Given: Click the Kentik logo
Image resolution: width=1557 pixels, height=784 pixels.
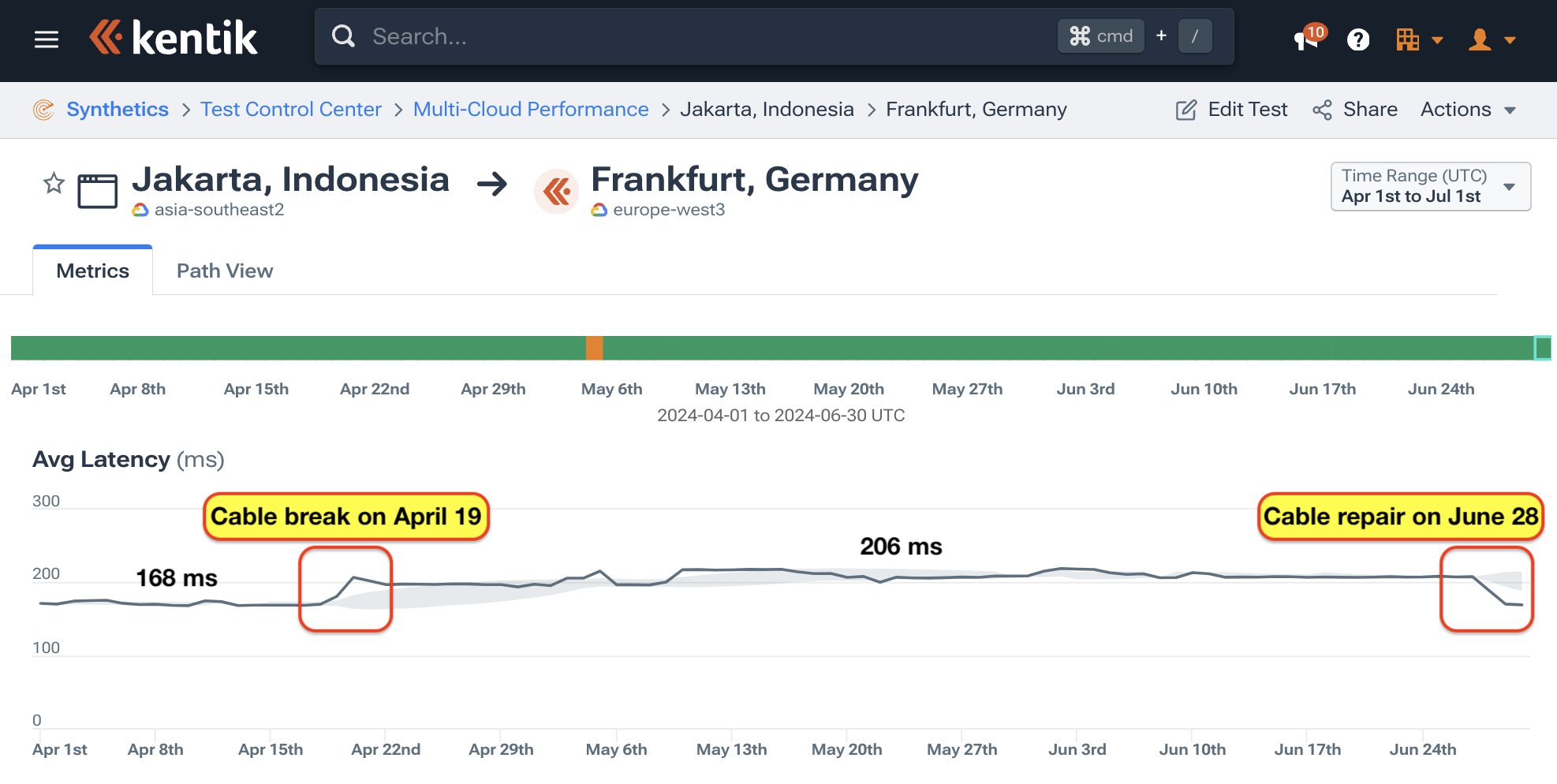Looking at the screenshot, I should [174, 38].
